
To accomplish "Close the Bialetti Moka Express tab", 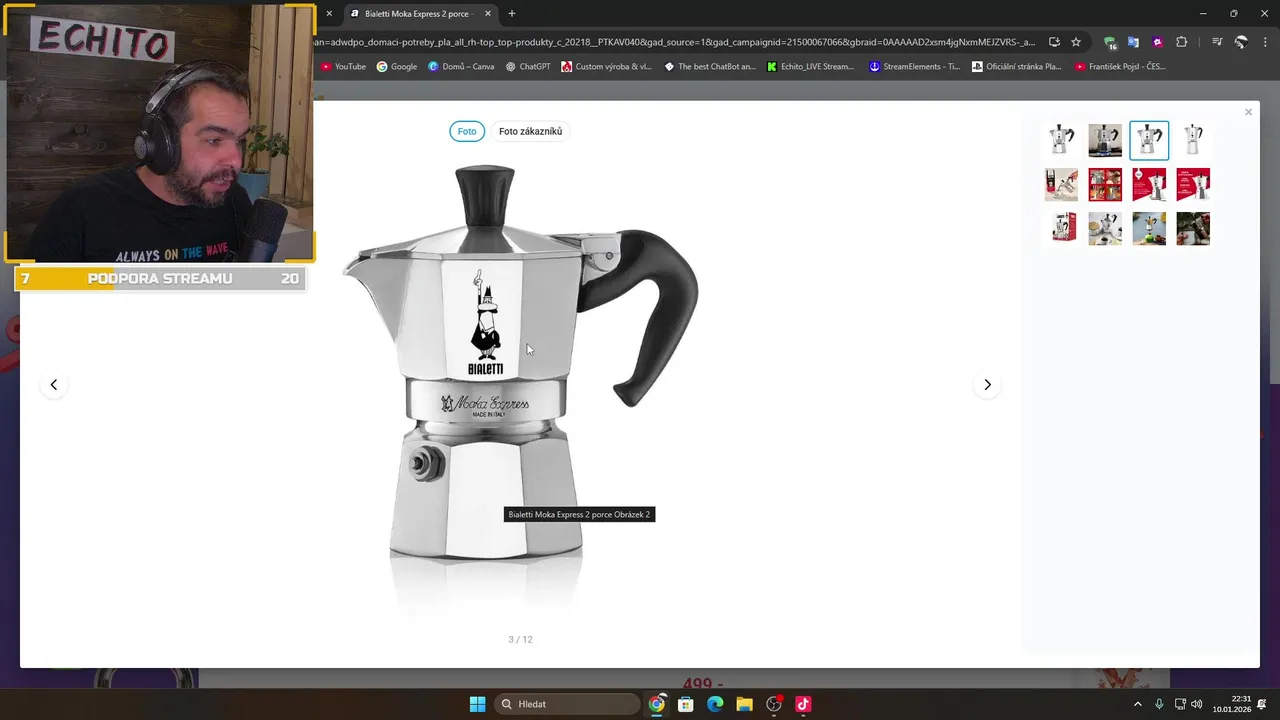I will 488,14.
